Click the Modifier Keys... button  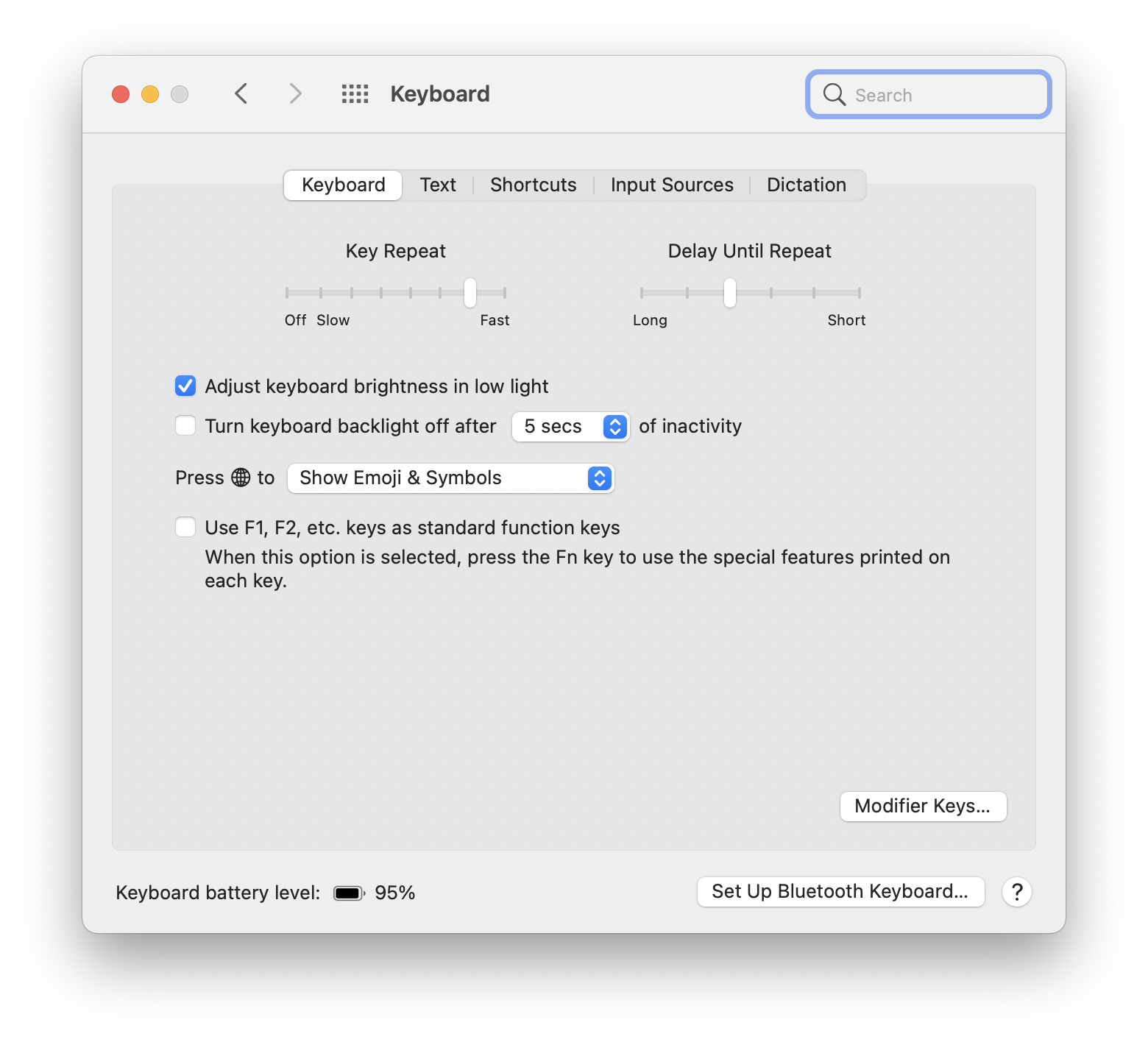[x=923, y=807]
